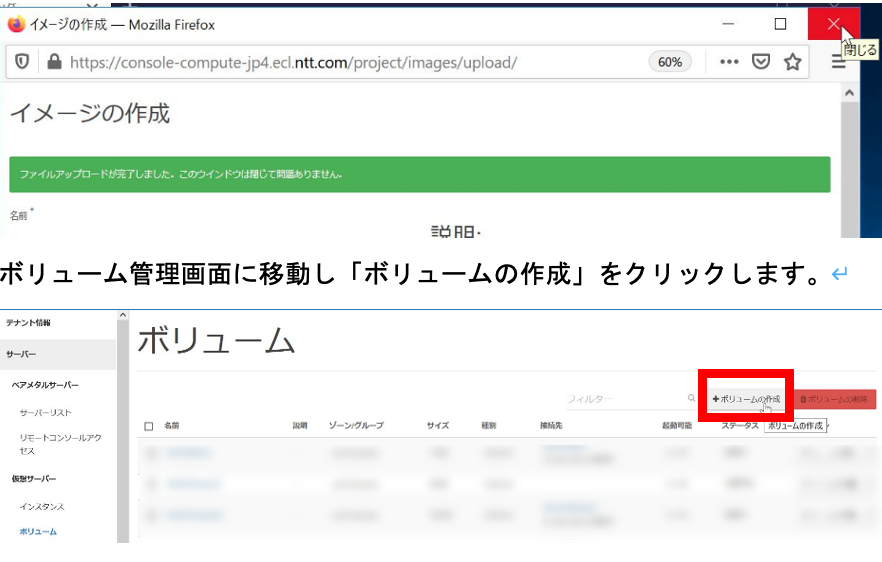Select ボリューム in the sidebar
This screenshot has width=882, height=562.
tap(38, 531)
